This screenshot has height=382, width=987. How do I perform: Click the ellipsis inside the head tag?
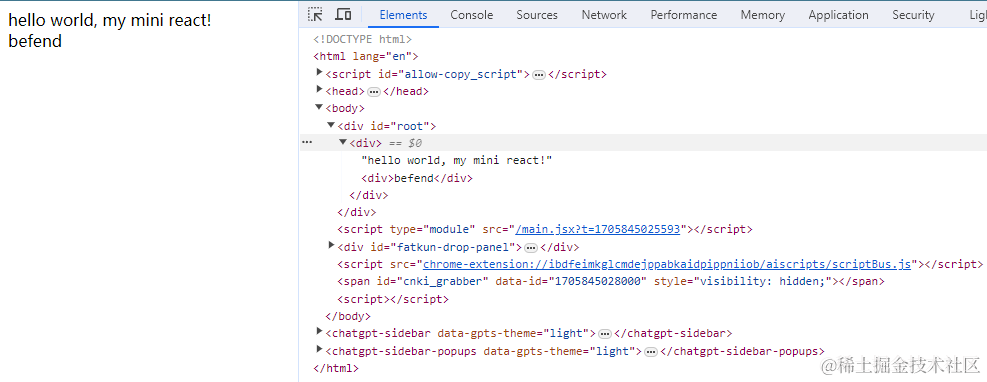tap(374, 92)
